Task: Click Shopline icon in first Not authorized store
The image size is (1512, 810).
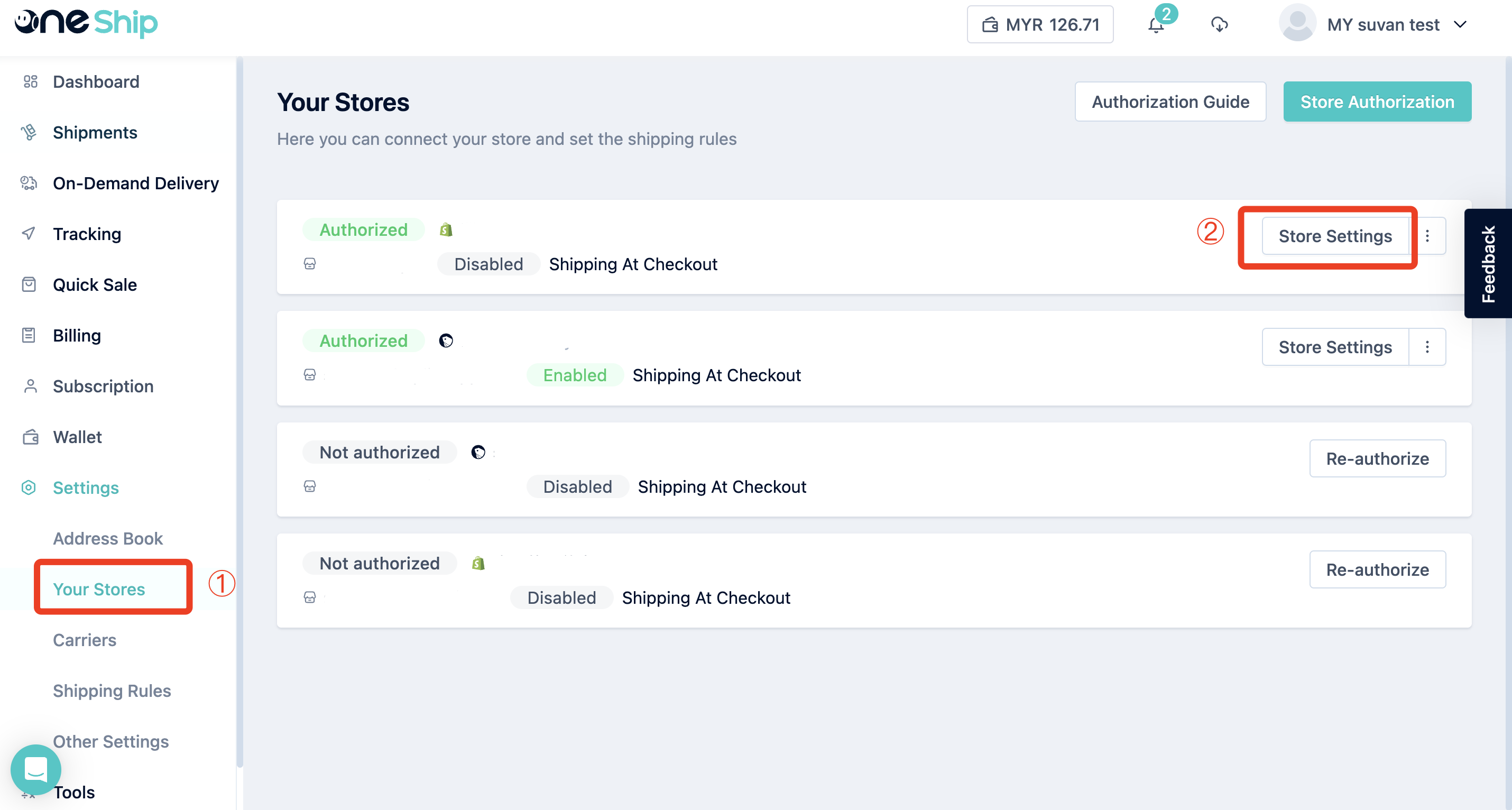Action: pos(478,452)
